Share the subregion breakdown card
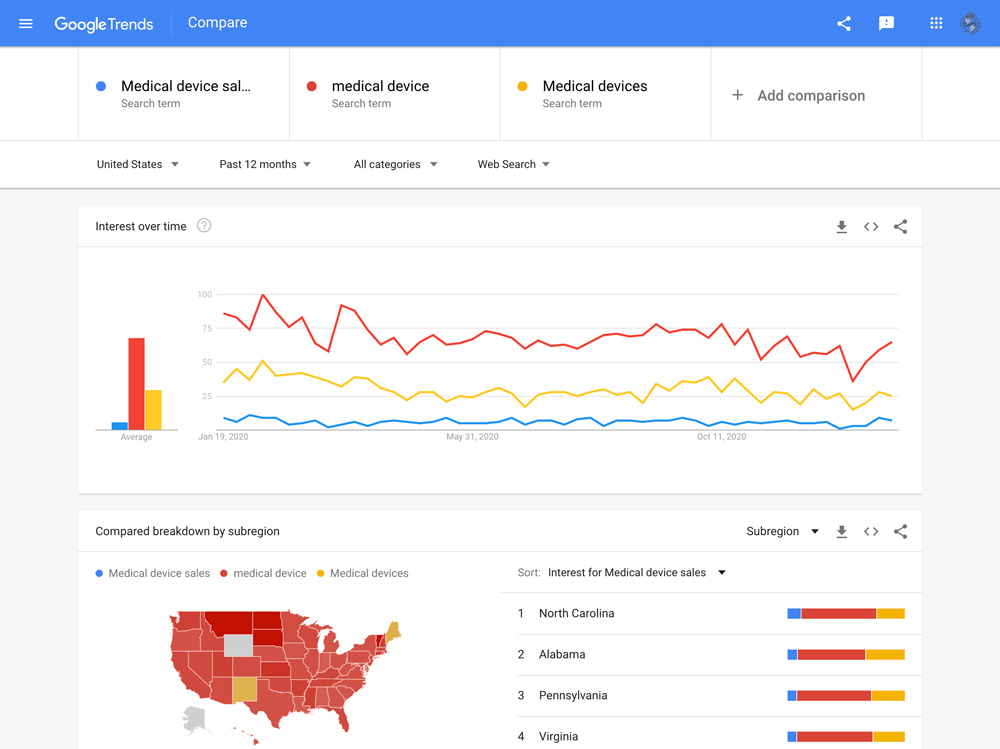Viewport: 1000px width, 749px height. pos(900,531)
